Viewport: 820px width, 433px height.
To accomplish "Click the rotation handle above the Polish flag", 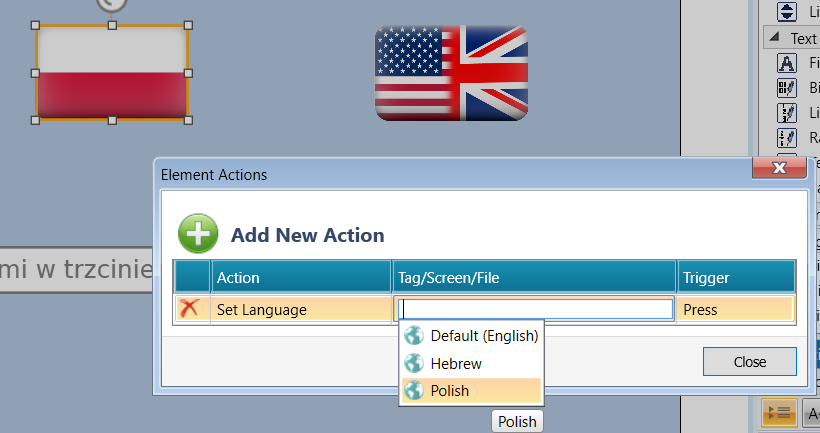I will pos(112,4).
